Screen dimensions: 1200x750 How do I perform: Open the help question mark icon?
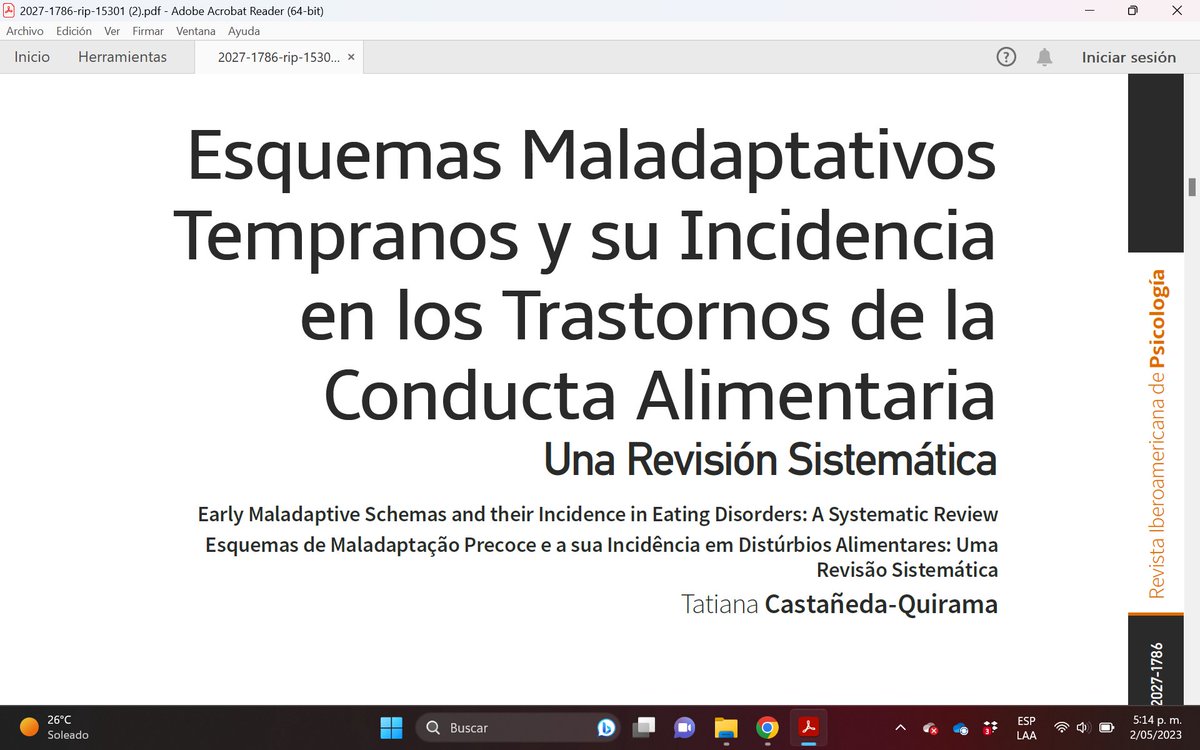(1006, 57)
